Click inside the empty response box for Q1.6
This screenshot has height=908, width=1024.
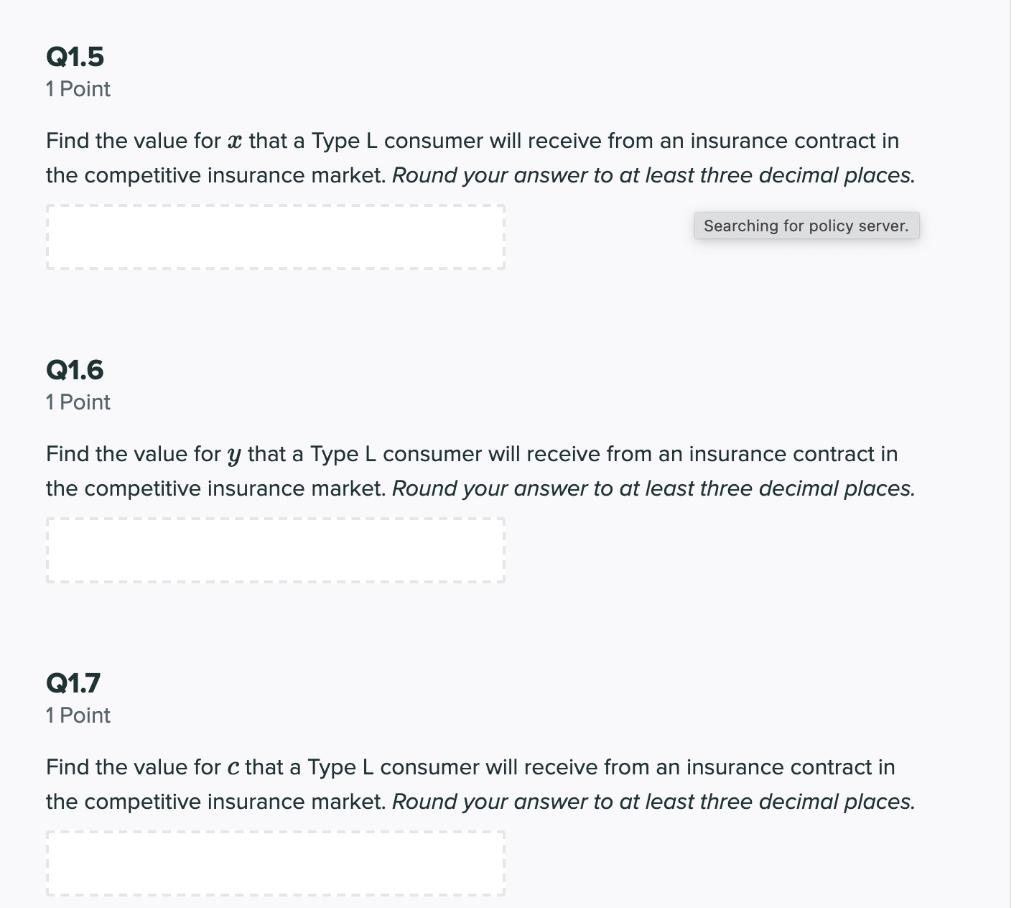(x=275, y=549)
